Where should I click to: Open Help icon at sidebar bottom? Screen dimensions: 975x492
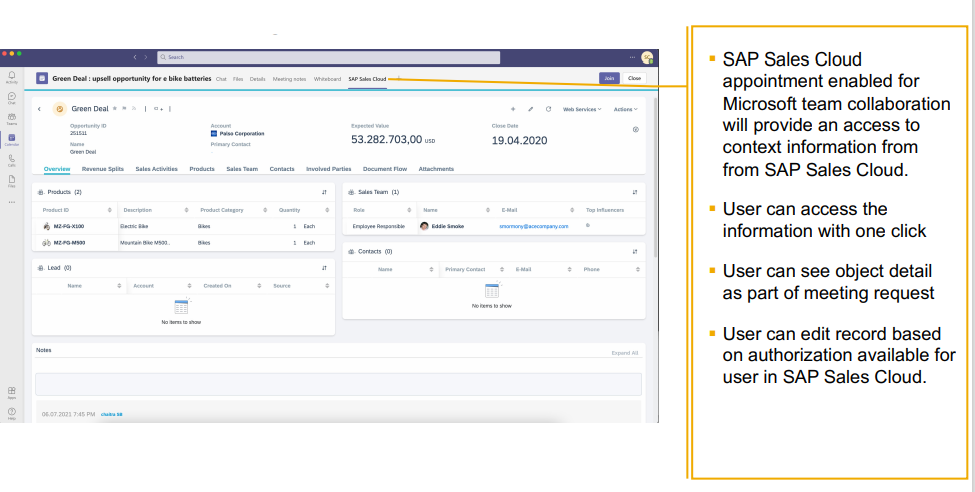(11, 413)
